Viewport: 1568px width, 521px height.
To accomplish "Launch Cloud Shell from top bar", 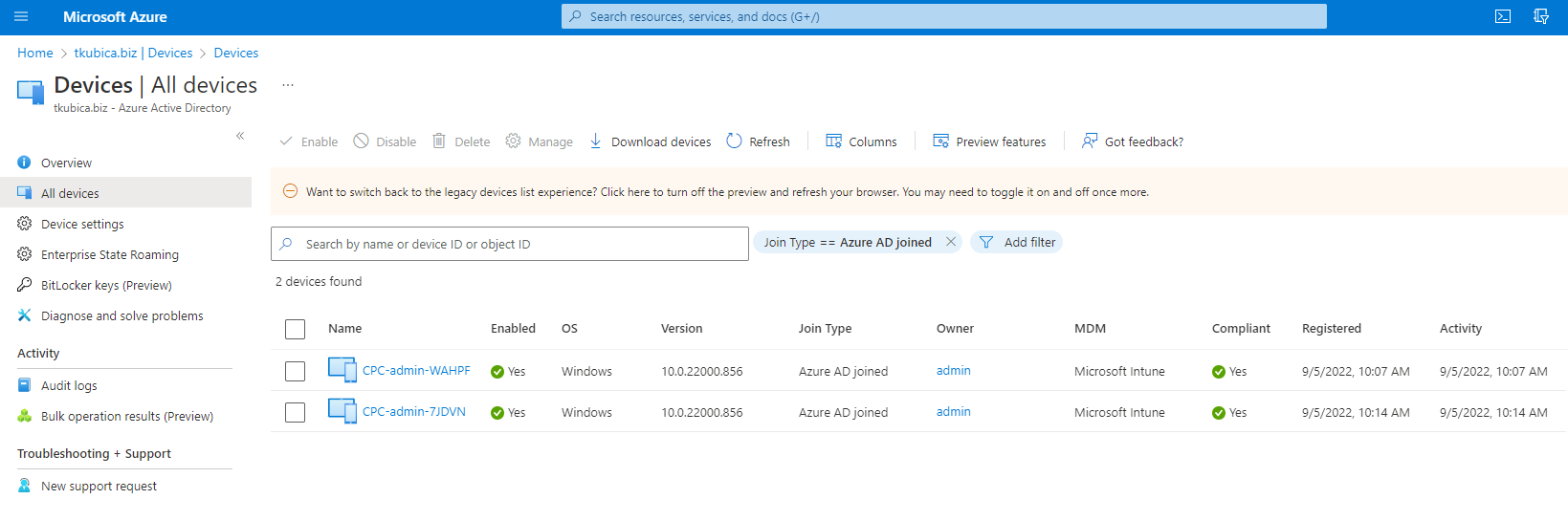I will point(1503,16).
